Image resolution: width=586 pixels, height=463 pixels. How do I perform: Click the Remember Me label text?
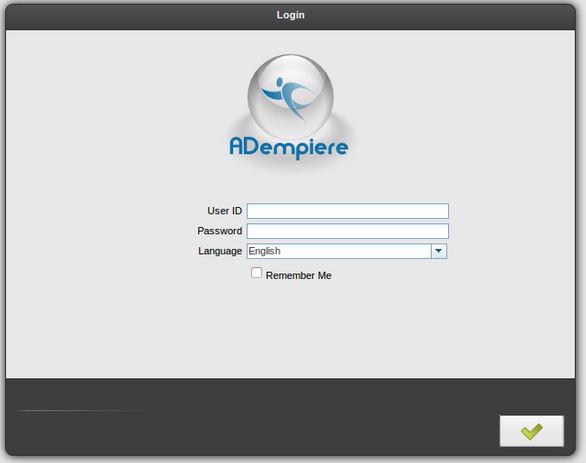pyautogui.click(x=299, y=275)
